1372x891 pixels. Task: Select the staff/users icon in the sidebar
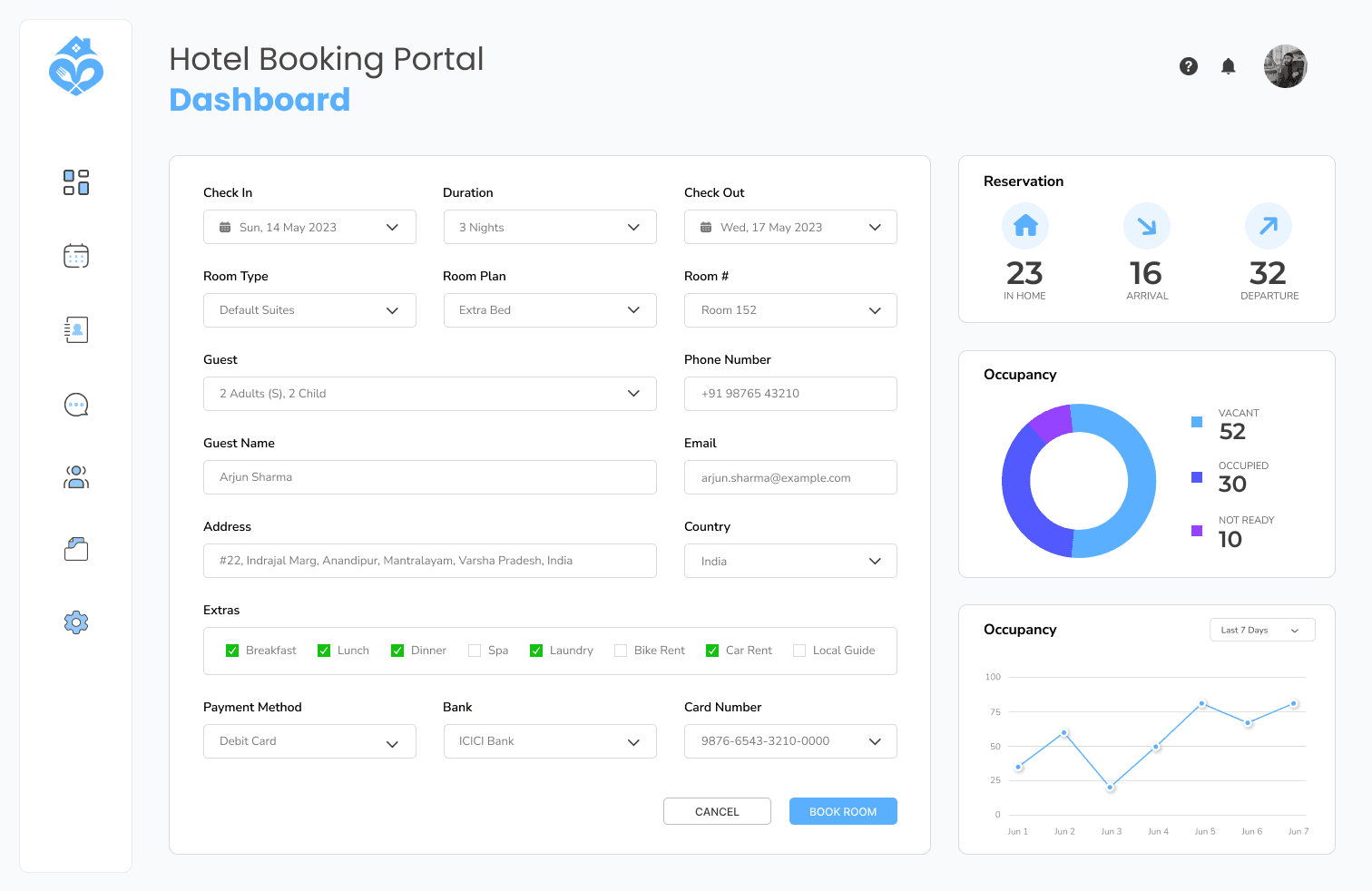point(76,476)
